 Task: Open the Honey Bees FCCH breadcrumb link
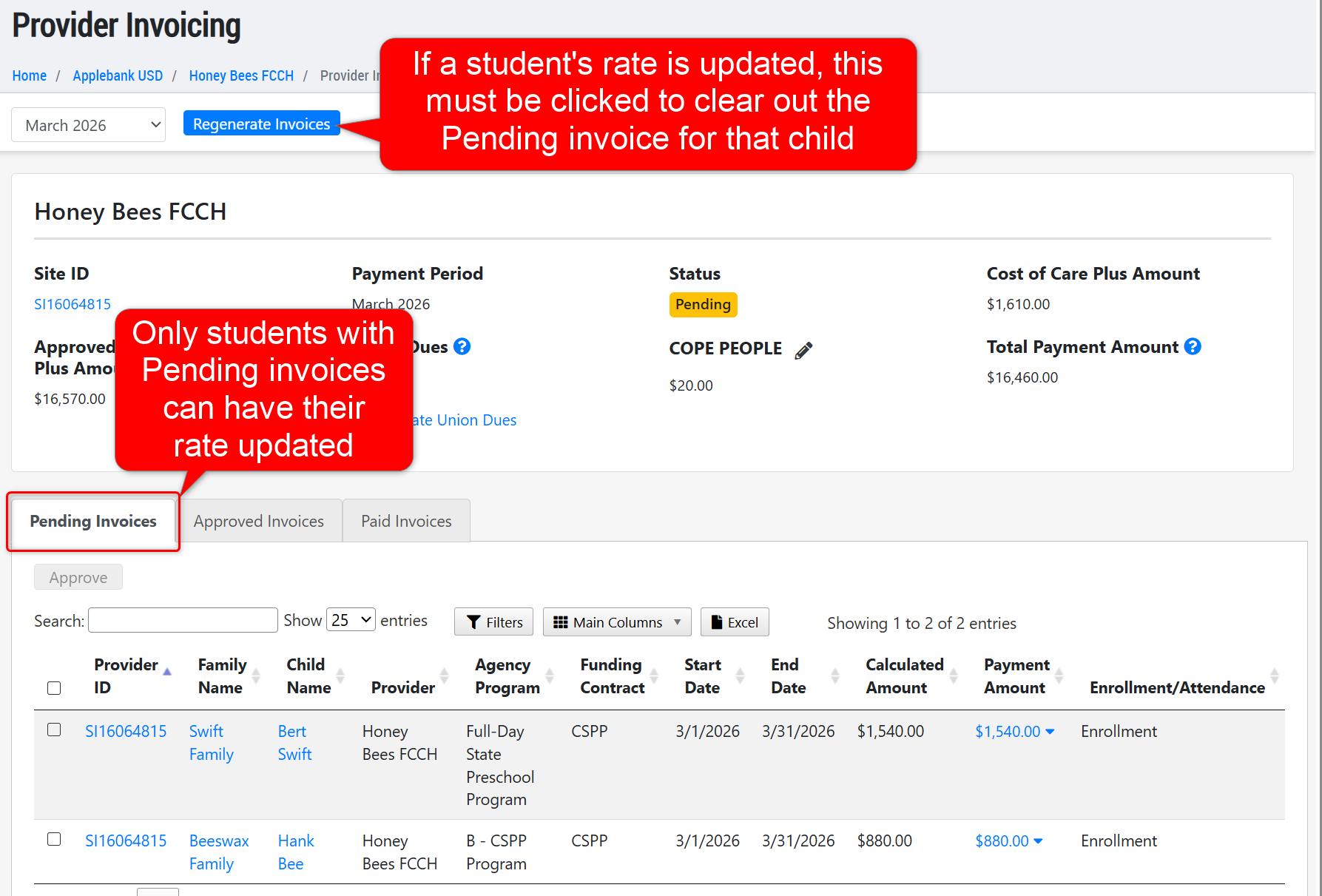click(x=241, y=75)
